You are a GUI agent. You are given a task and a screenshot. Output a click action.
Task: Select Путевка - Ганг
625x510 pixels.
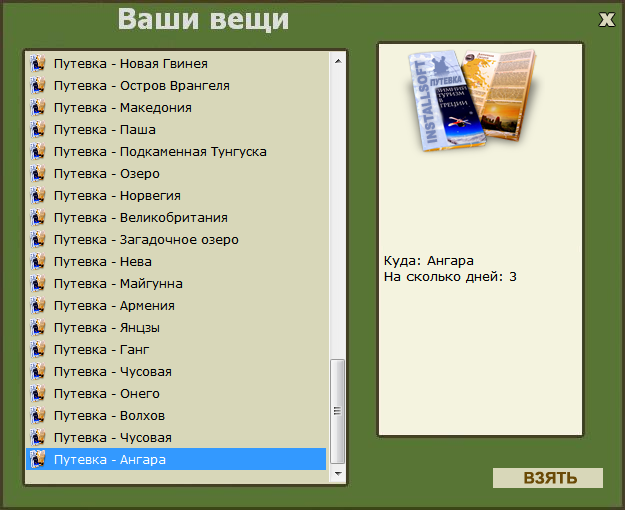coord(176,350)
